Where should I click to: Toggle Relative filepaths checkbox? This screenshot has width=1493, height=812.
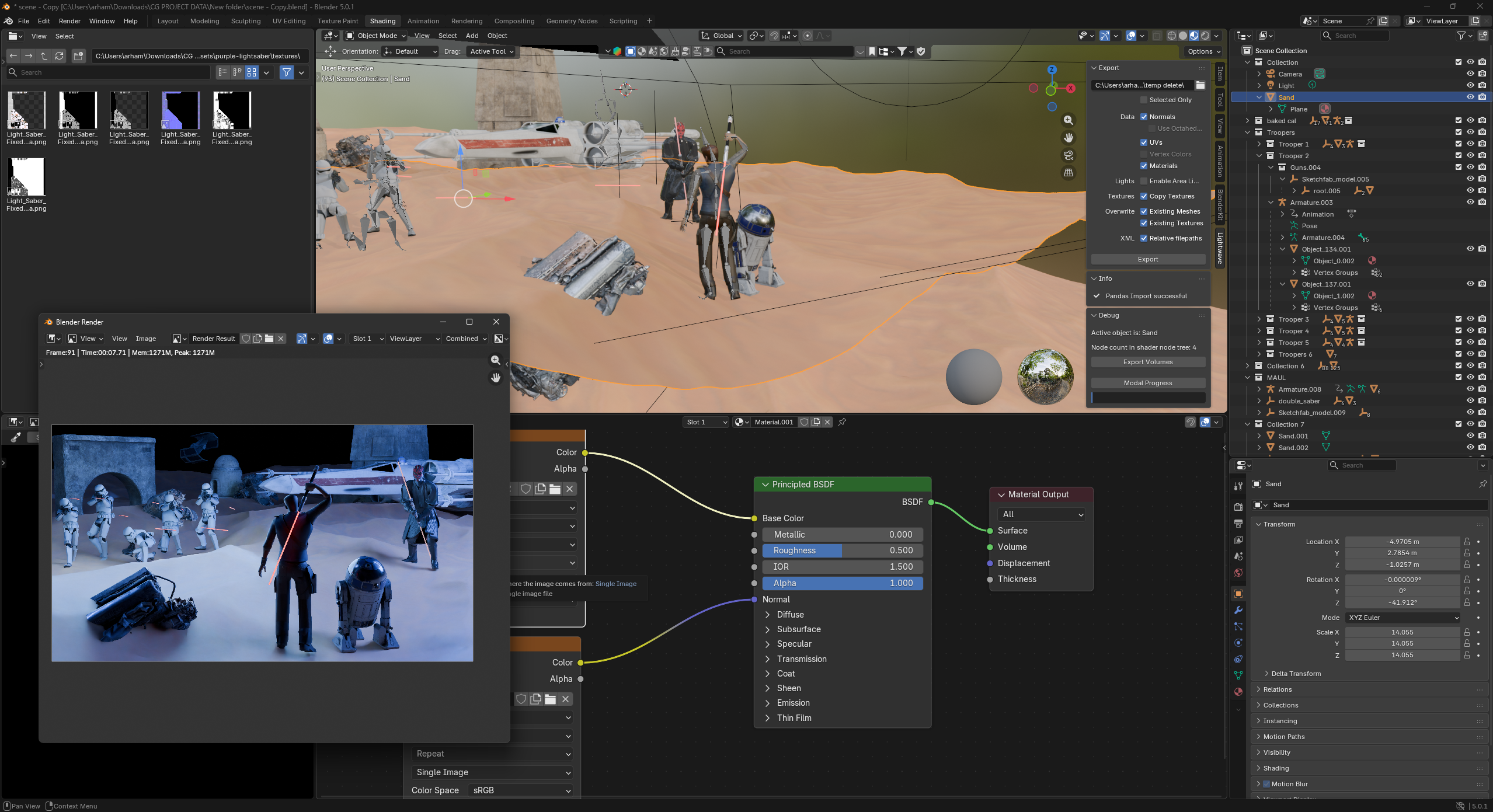tap(1144, 238)
